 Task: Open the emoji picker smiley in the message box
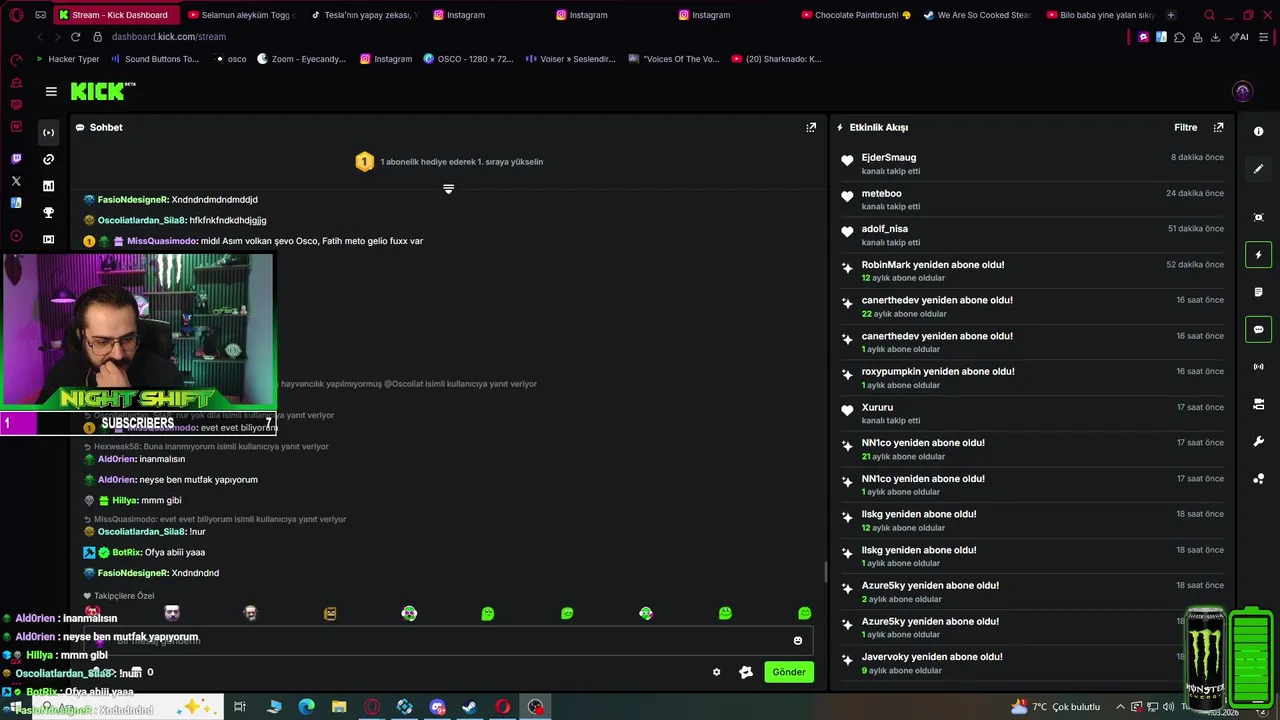point(797,641)
